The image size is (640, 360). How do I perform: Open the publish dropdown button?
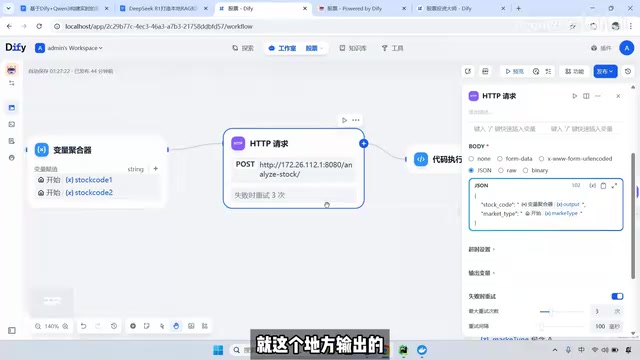(x=605, y=71)
